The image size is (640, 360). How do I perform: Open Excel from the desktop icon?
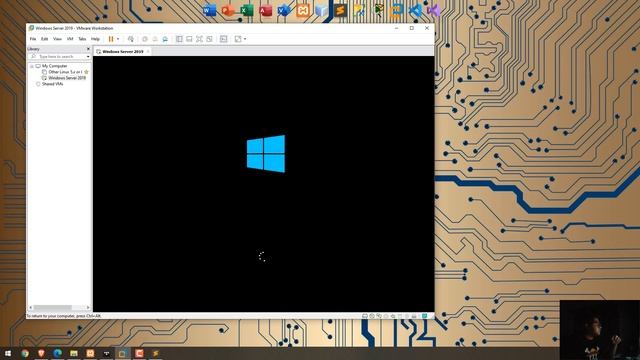pyautogui.click(x=247, y=10)
